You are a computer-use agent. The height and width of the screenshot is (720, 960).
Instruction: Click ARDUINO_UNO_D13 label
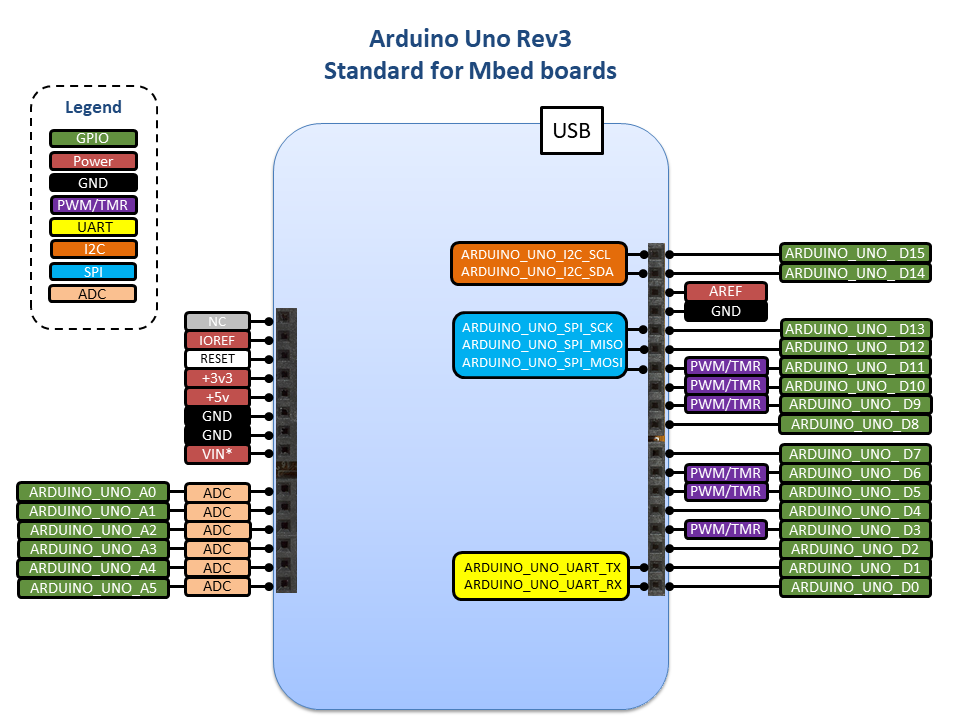855,329
